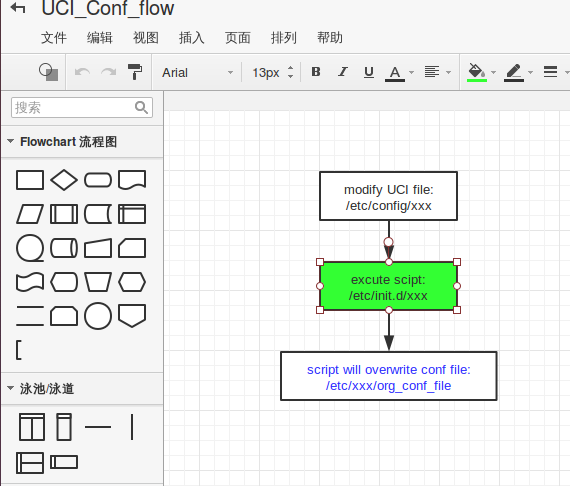Select the format painter roller icon
This screenshot has height=486, width=570.
point(135,72)
